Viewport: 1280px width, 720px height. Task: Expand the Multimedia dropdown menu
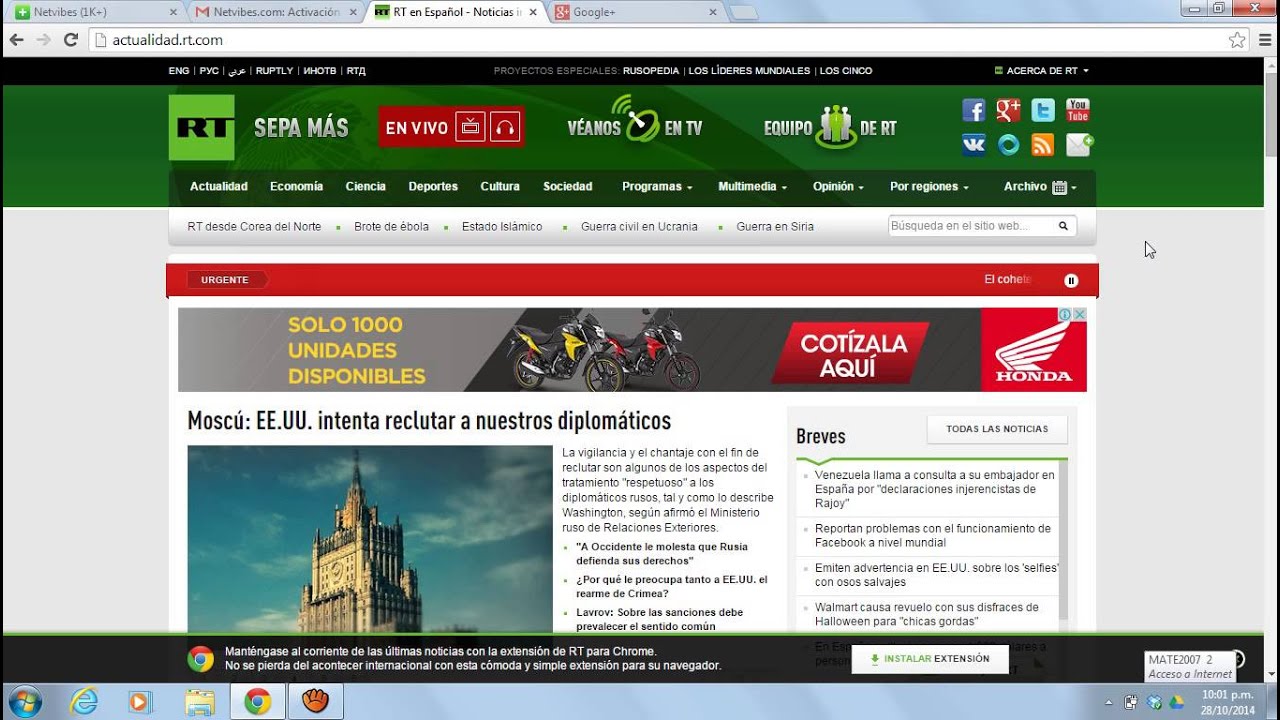(x=752, y=186)
